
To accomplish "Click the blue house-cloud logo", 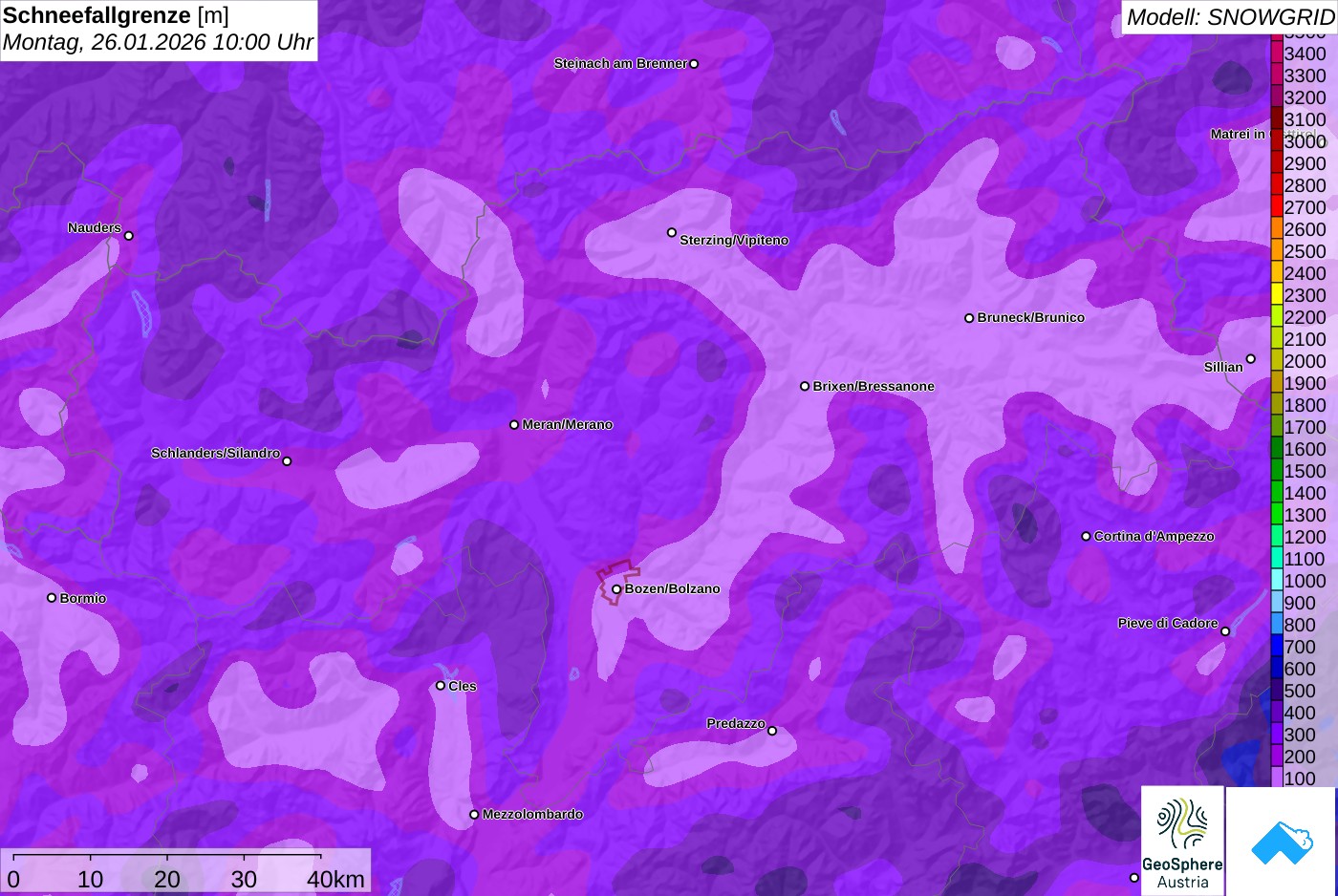I will coord(1282,842).
